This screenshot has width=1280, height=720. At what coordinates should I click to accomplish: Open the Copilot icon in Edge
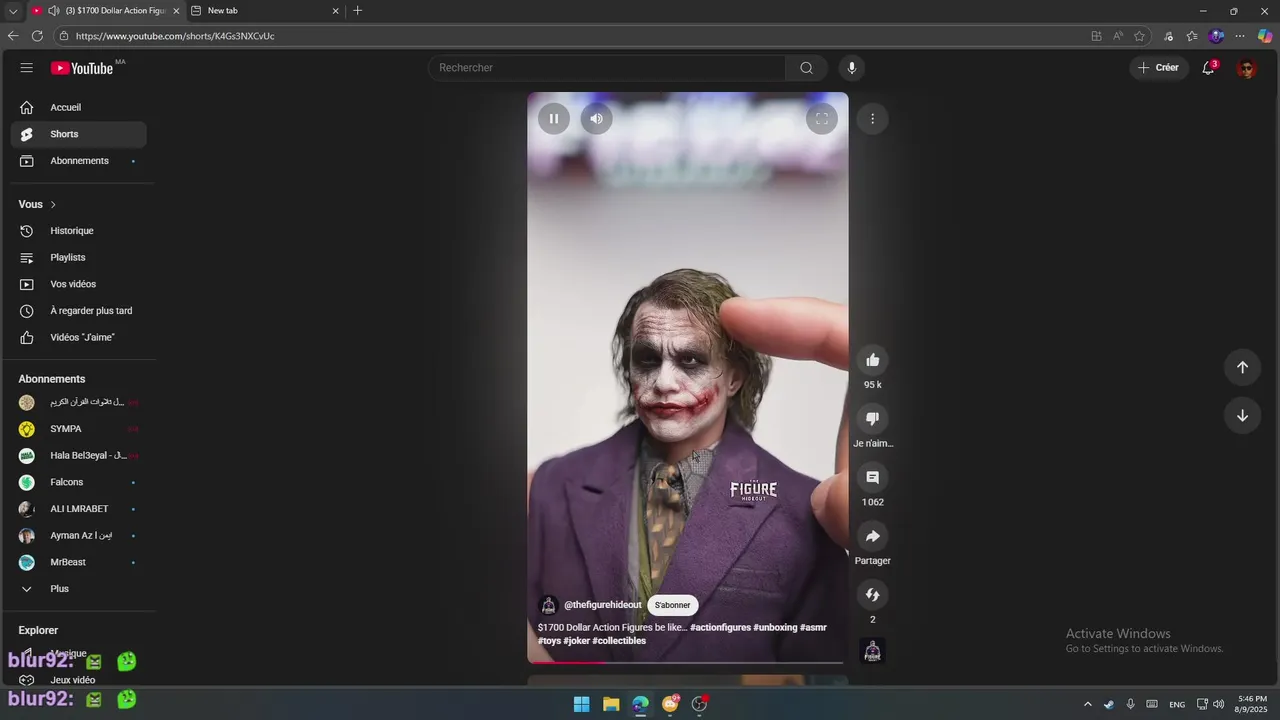coord(1265,36)
